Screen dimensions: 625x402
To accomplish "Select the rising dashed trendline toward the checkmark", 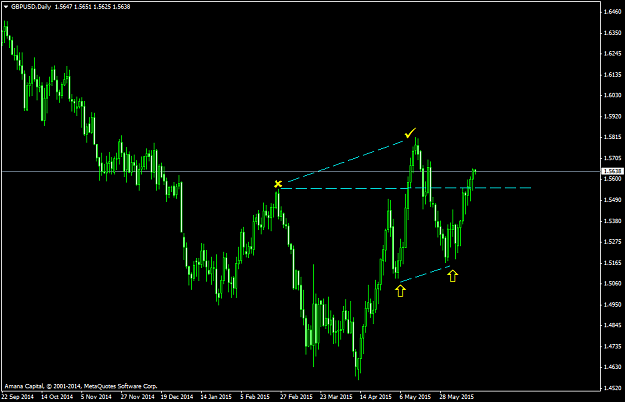I will 345,161.
